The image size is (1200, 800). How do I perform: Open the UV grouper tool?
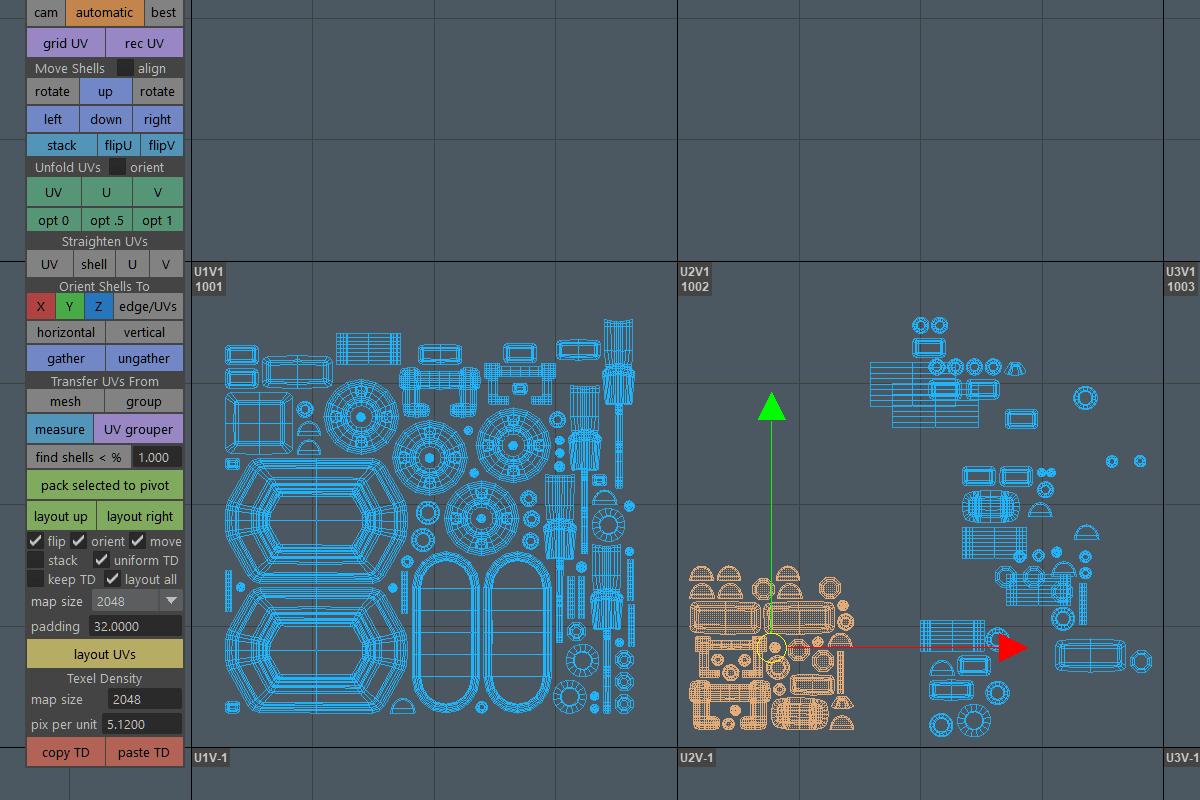click(x=139, y=429)
